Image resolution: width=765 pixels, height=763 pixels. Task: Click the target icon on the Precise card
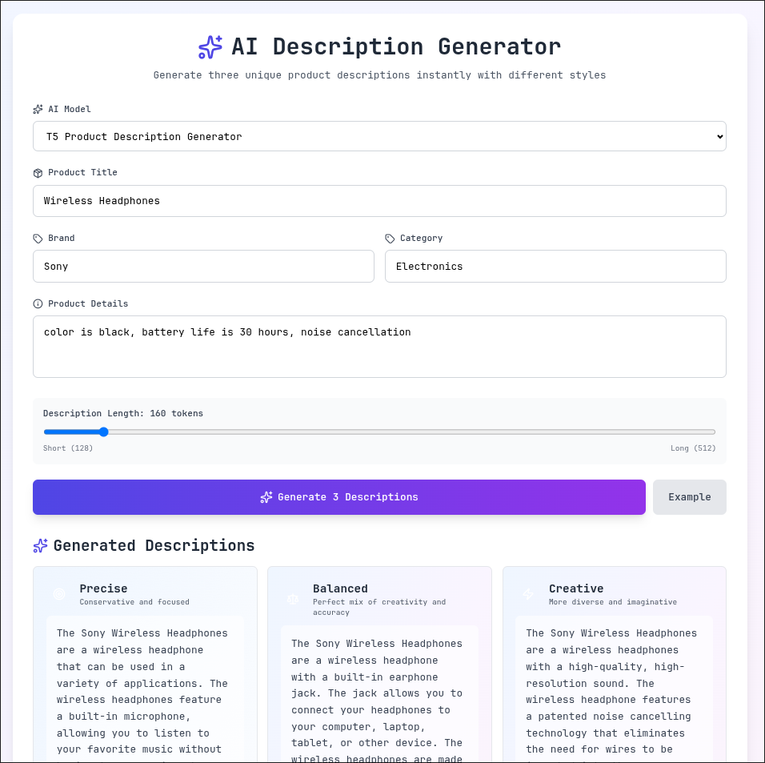59,594
